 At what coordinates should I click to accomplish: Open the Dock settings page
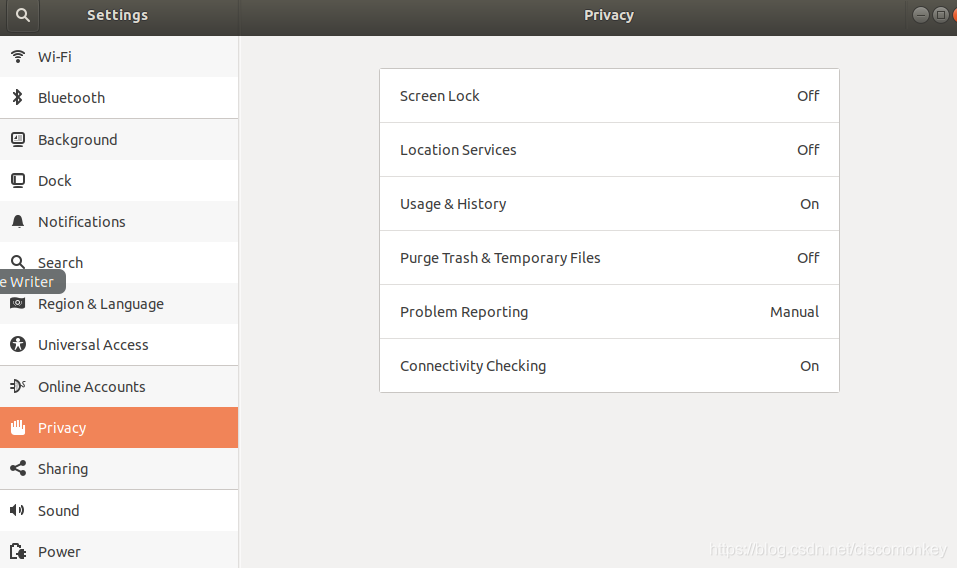click(x=119, y=181)
